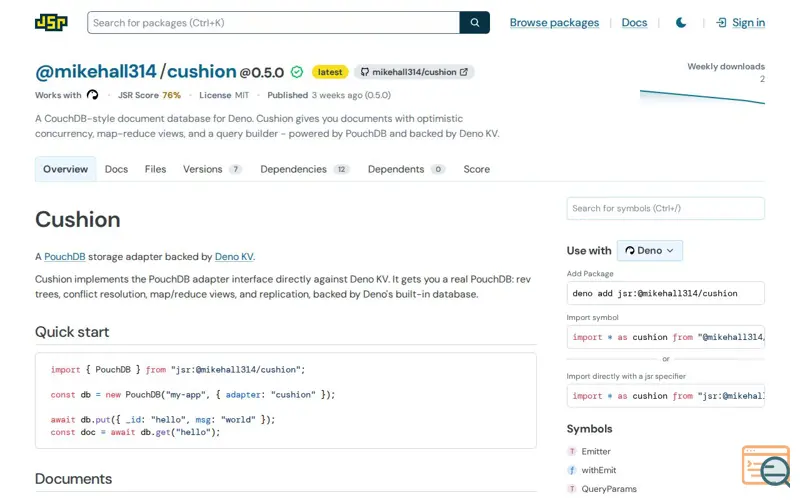Screen dimensions: 800x500
Task: Open the Dependents tab
Action: coord(406,169)
